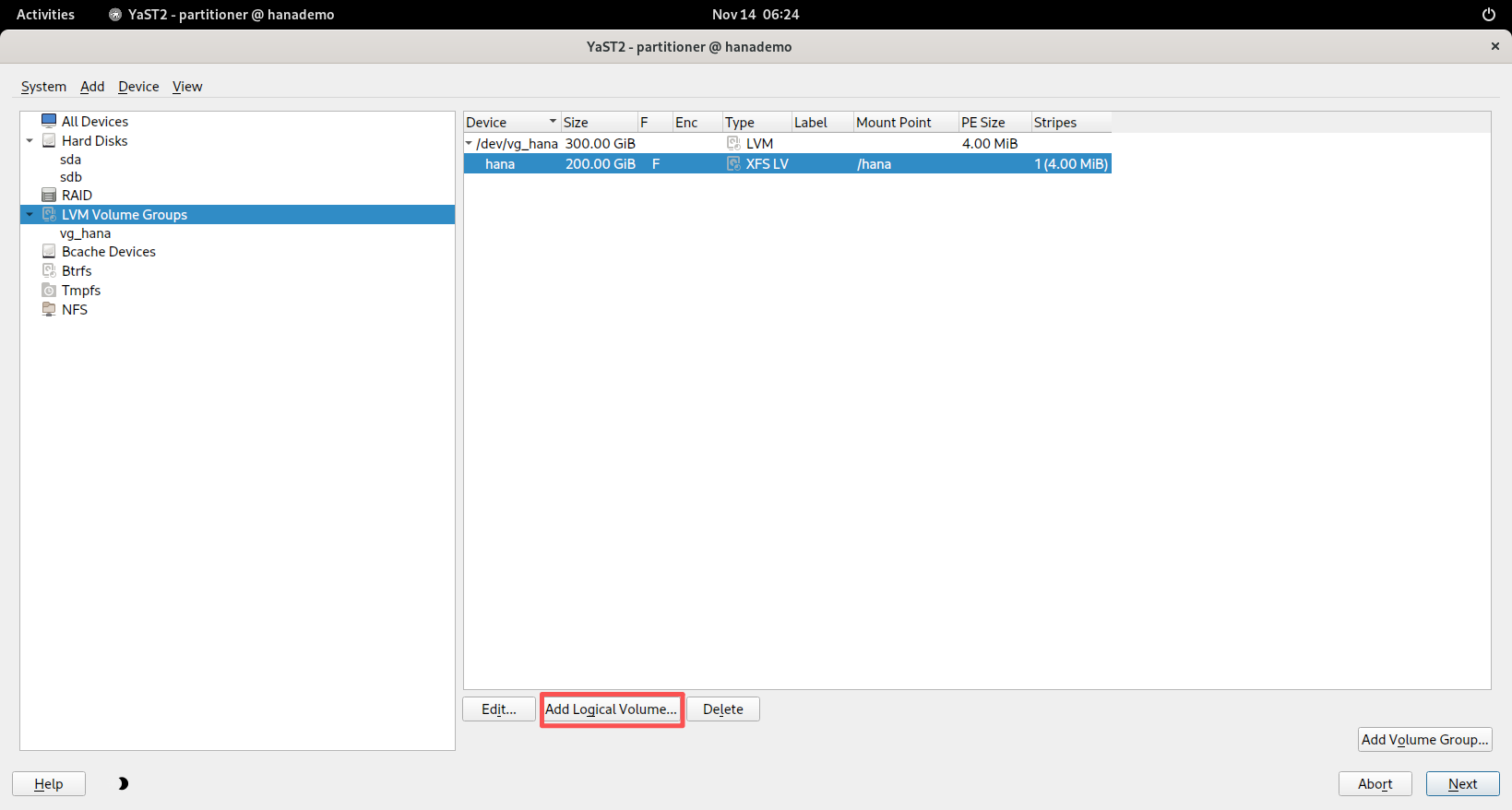Click the 200.00 GiB size cell
The width and height of the screenshot is (1512, 810).
pyautogui.click(x=601, y=164)
